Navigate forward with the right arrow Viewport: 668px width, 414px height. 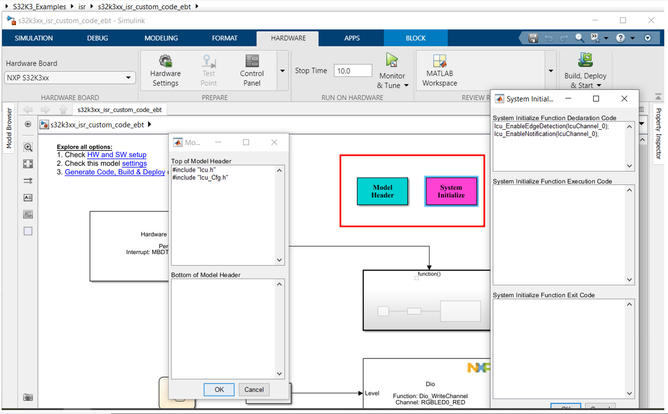point(45,109)
